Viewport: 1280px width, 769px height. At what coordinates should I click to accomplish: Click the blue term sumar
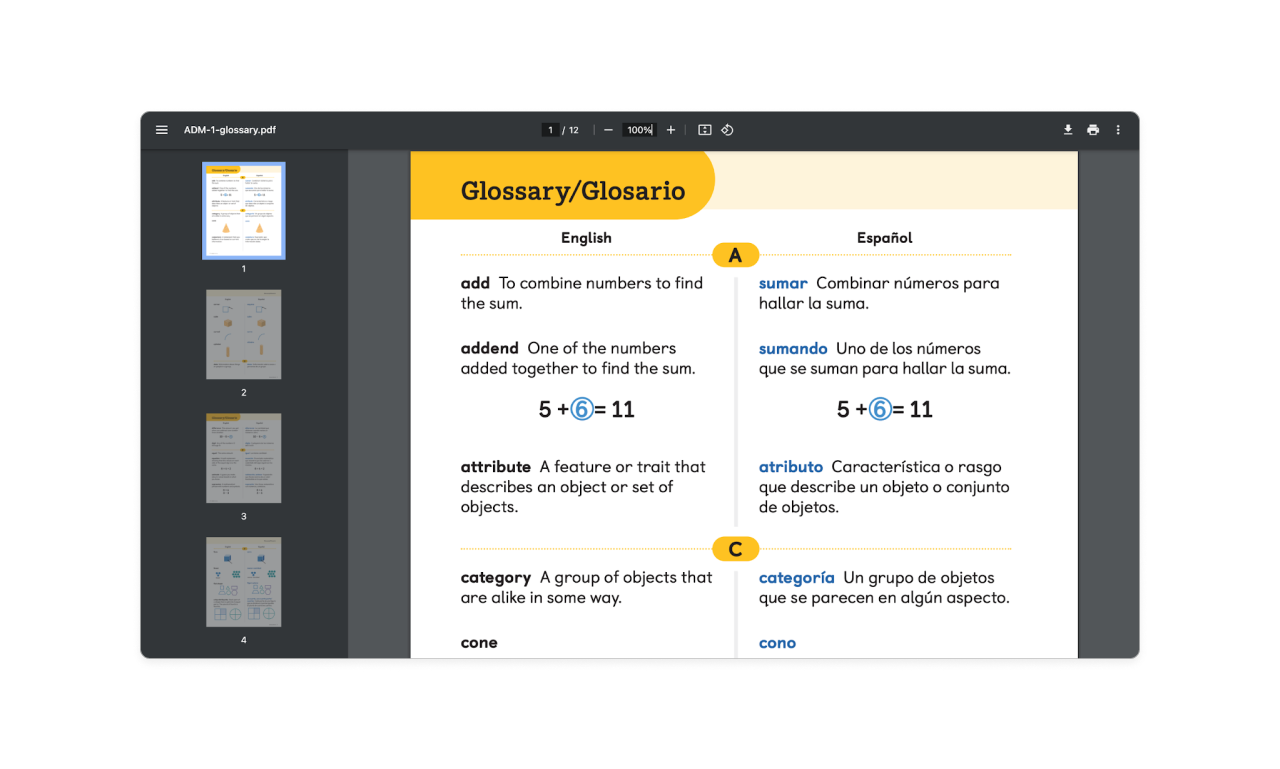point(783,283)
